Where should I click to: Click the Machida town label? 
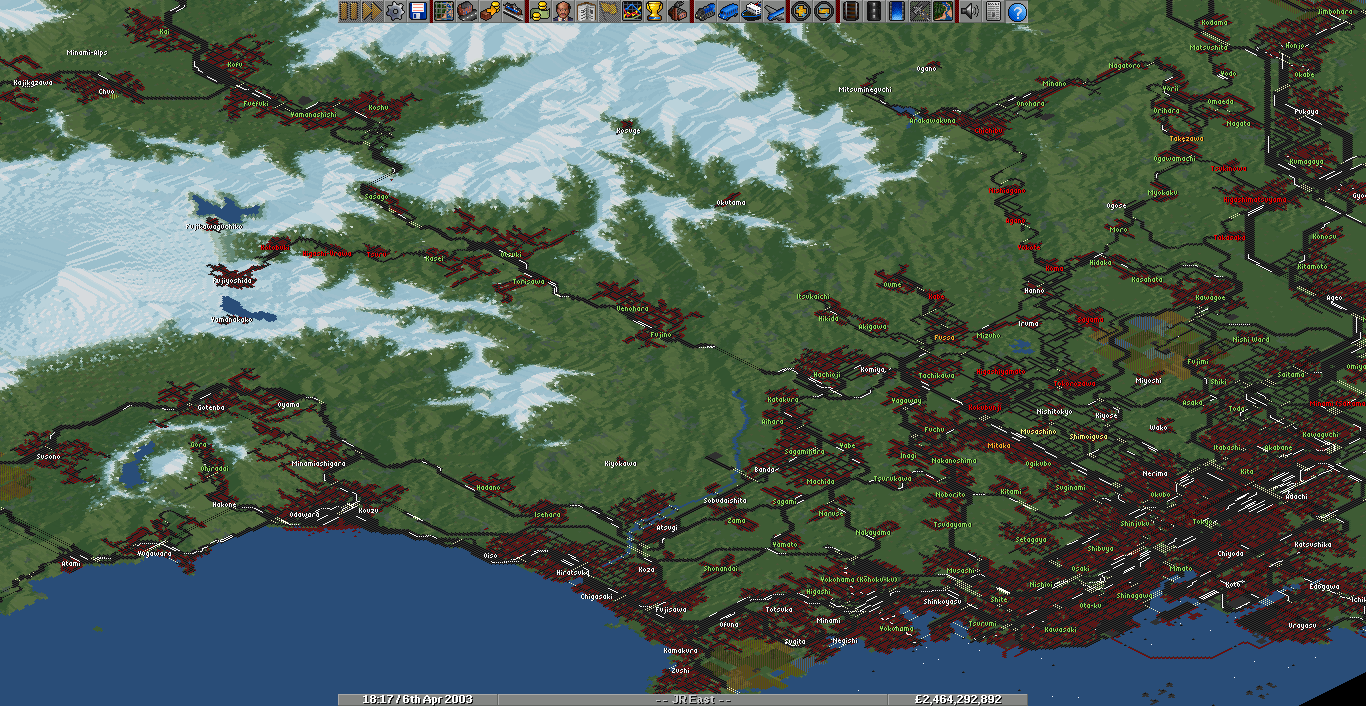pos(821,482)
